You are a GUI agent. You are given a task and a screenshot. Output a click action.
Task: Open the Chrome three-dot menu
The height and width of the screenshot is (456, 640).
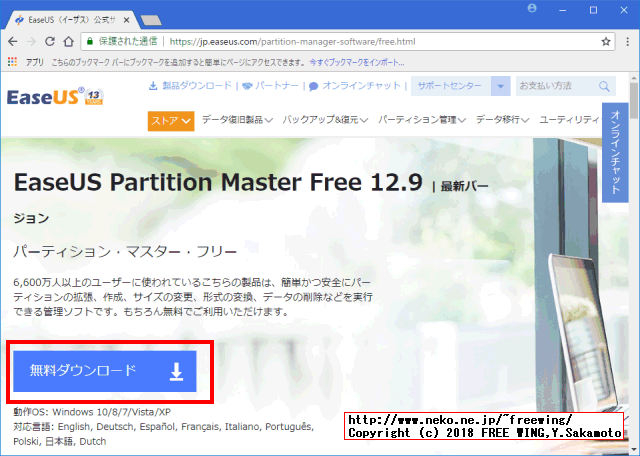628,42
